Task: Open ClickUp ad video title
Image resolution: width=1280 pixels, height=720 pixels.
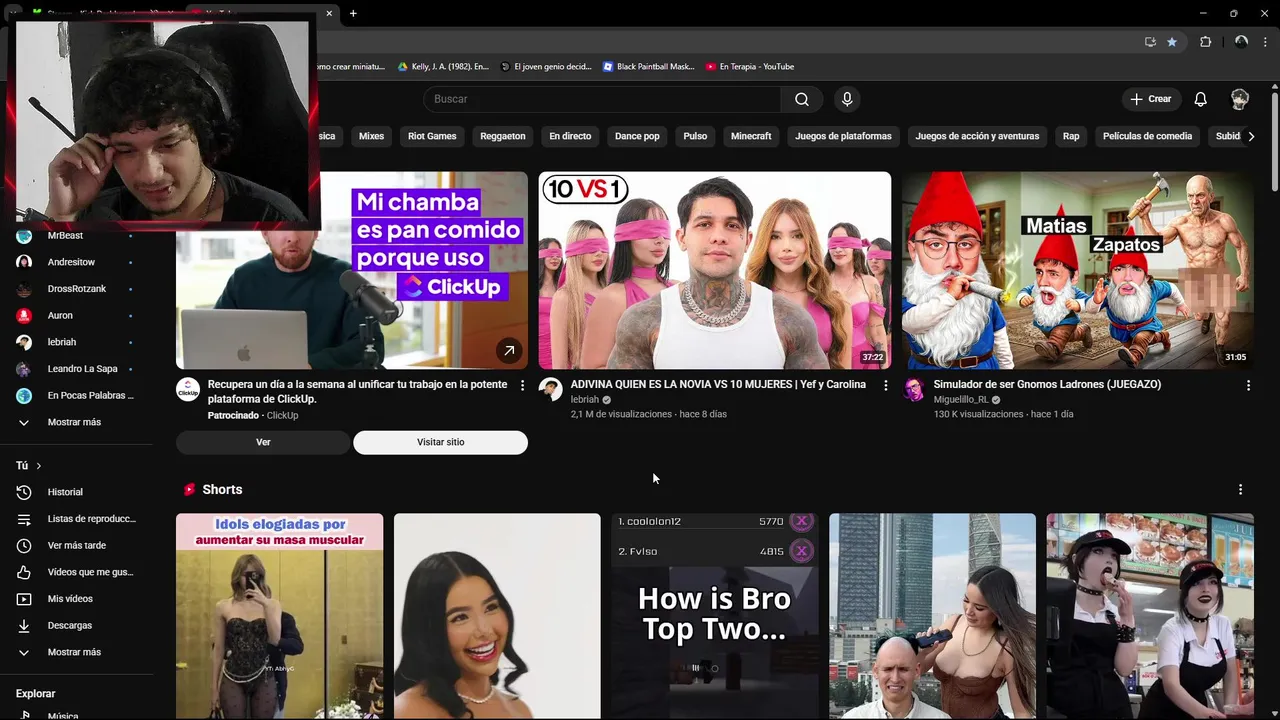Action: pyautogui.click(x=358, y=391)
